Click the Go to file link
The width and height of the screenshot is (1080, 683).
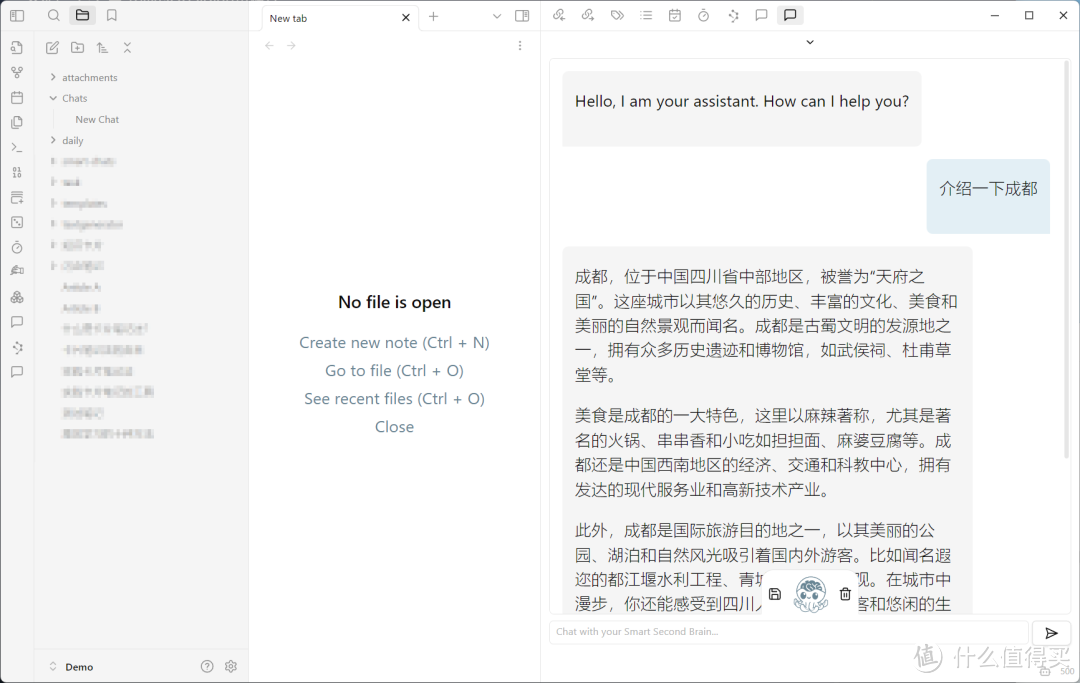(394, 370)
